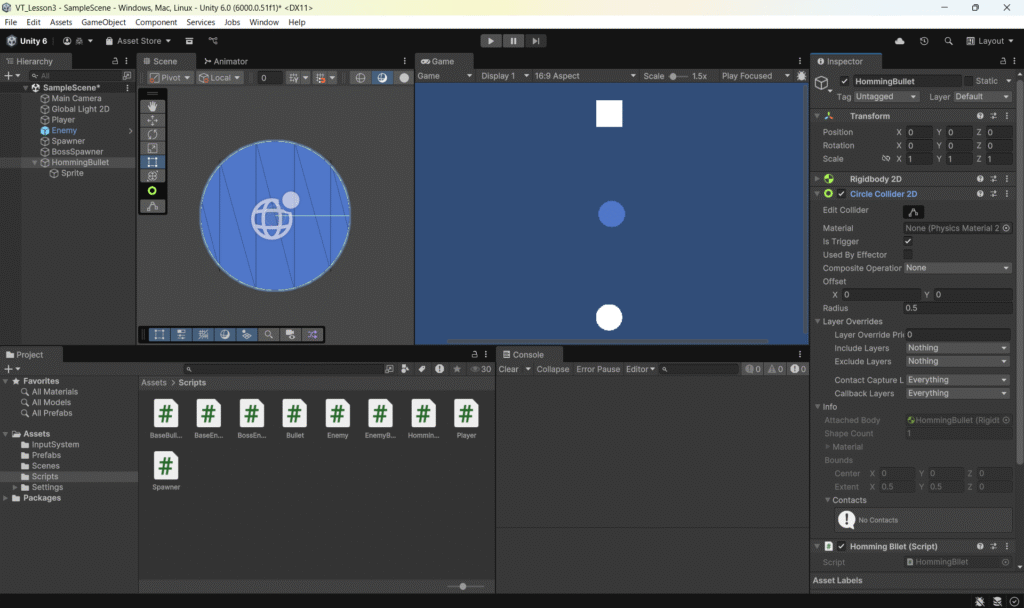Select the Rotate tool in Scene toolbar
This screenshot has width=1024, height=608.
click(152, 134)
